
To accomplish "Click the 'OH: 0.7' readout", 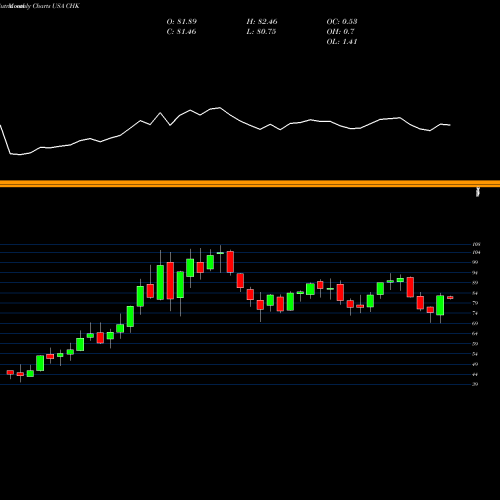I will (x=340, y=32).
